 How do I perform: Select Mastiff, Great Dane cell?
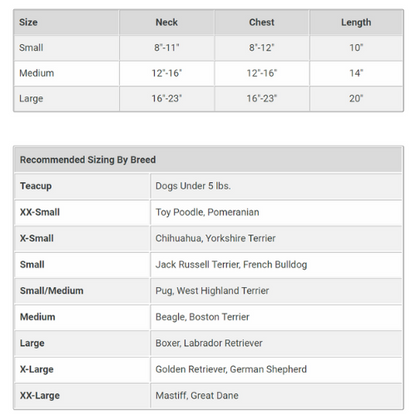pos(276,396)
